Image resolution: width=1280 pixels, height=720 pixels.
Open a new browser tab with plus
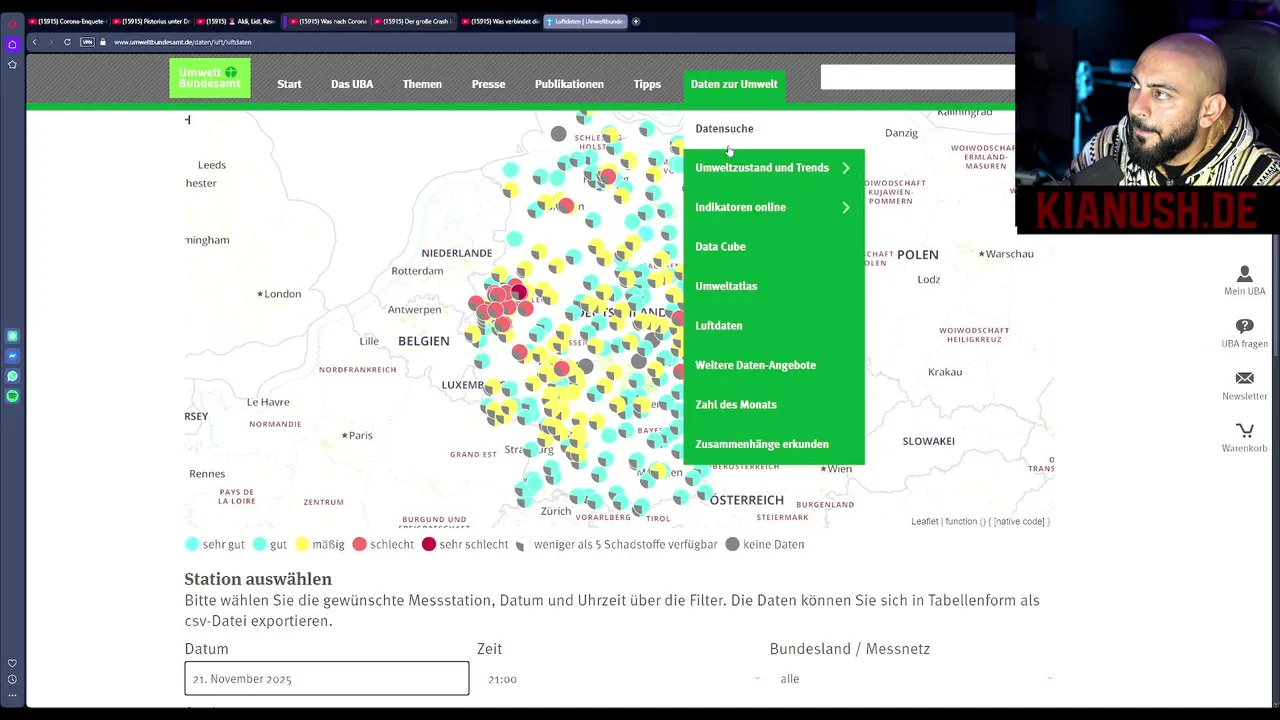tap(636, 21)
